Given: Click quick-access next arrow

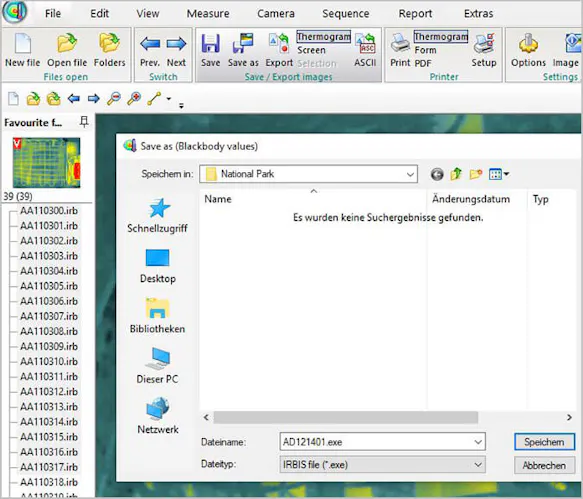Looking at the screenshot, I should coord(93,99).
